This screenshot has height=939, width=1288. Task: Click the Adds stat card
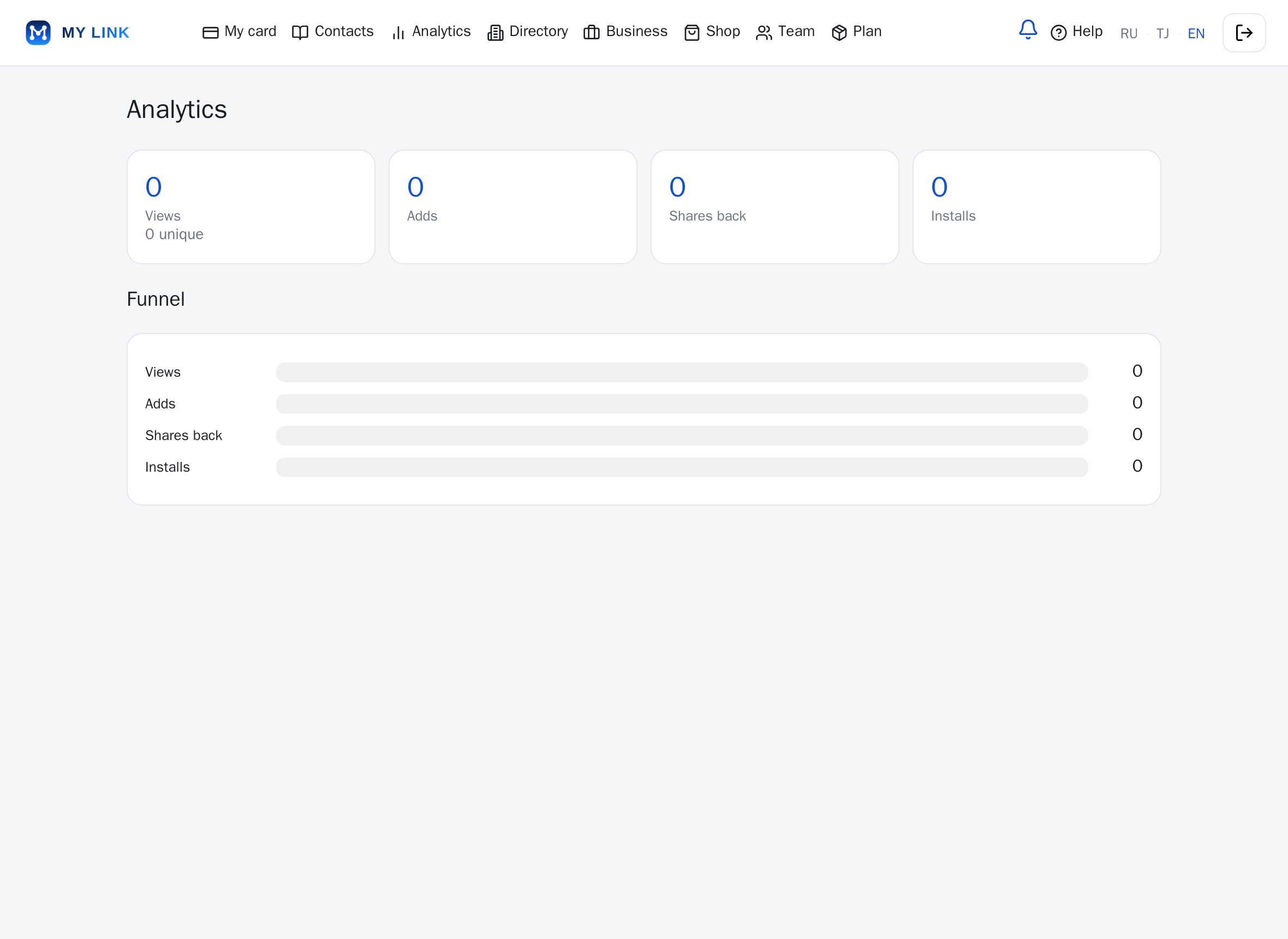pyautogui.click(x=513, y=207)
